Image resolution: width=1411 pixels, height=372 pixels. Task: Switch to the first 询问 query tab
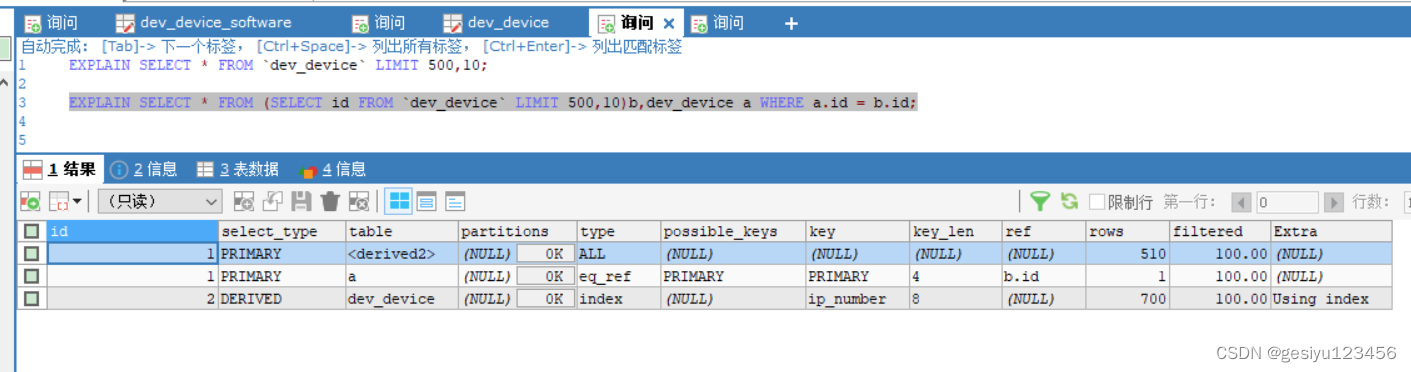(51, 22)
